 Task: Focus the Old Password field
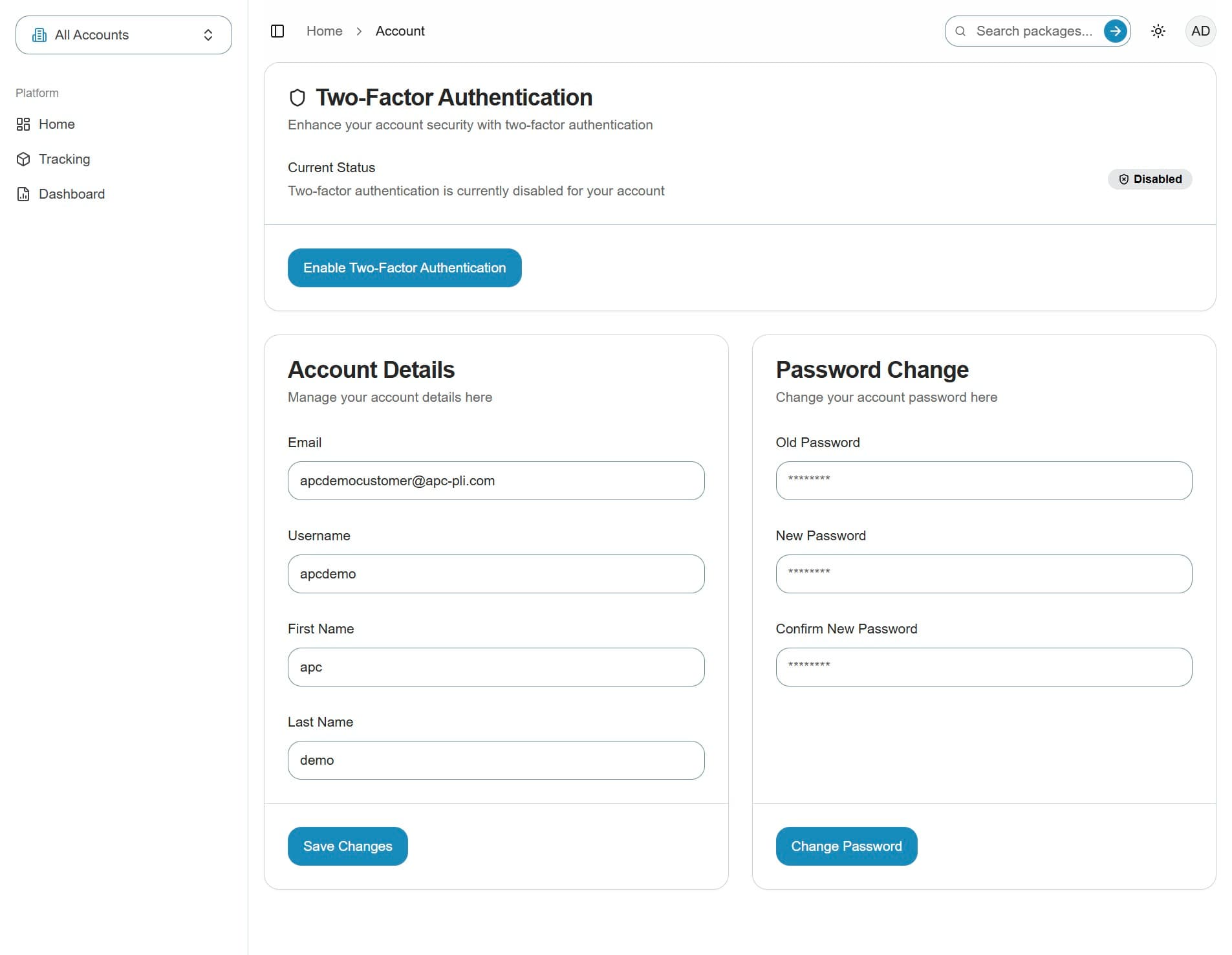pos(984,481)
